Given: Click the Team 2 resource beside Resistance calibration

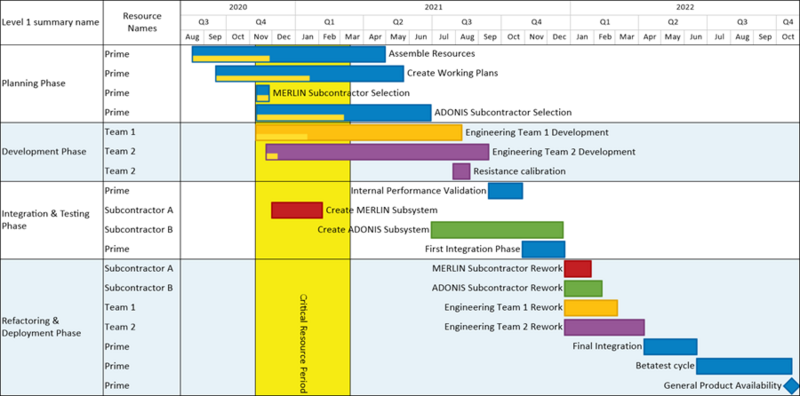Looking at the screenshot, I should [x=120, y=171].
